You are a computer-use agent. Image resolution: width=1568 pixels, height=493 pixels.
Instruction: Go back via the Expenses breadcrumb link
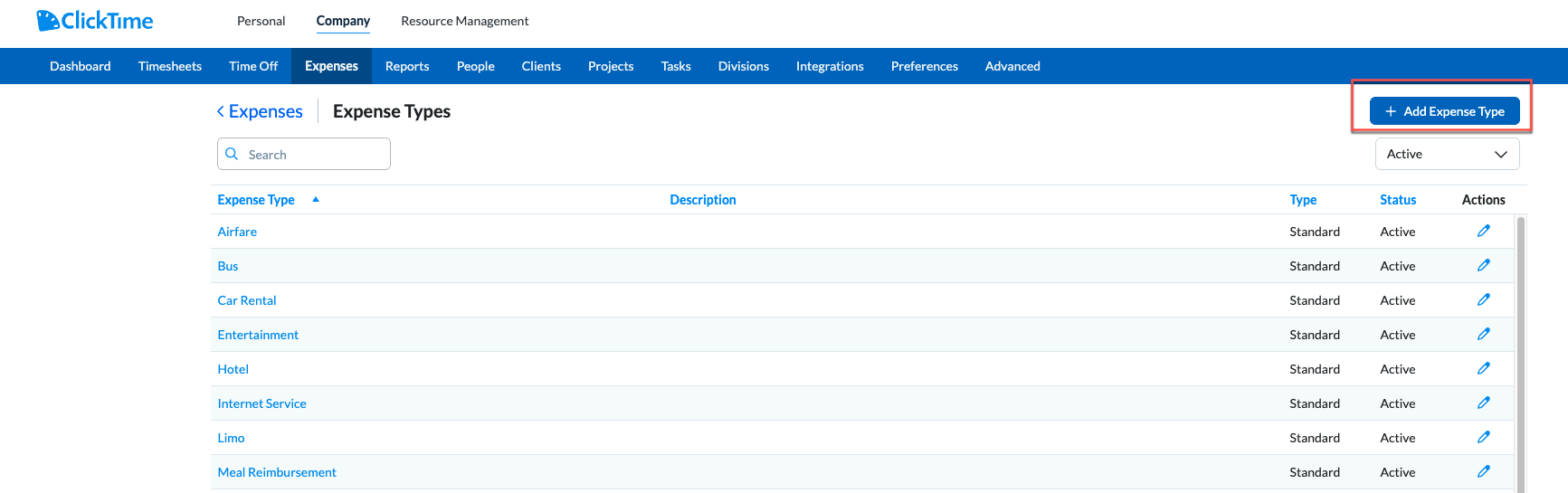tap(265, 111)
